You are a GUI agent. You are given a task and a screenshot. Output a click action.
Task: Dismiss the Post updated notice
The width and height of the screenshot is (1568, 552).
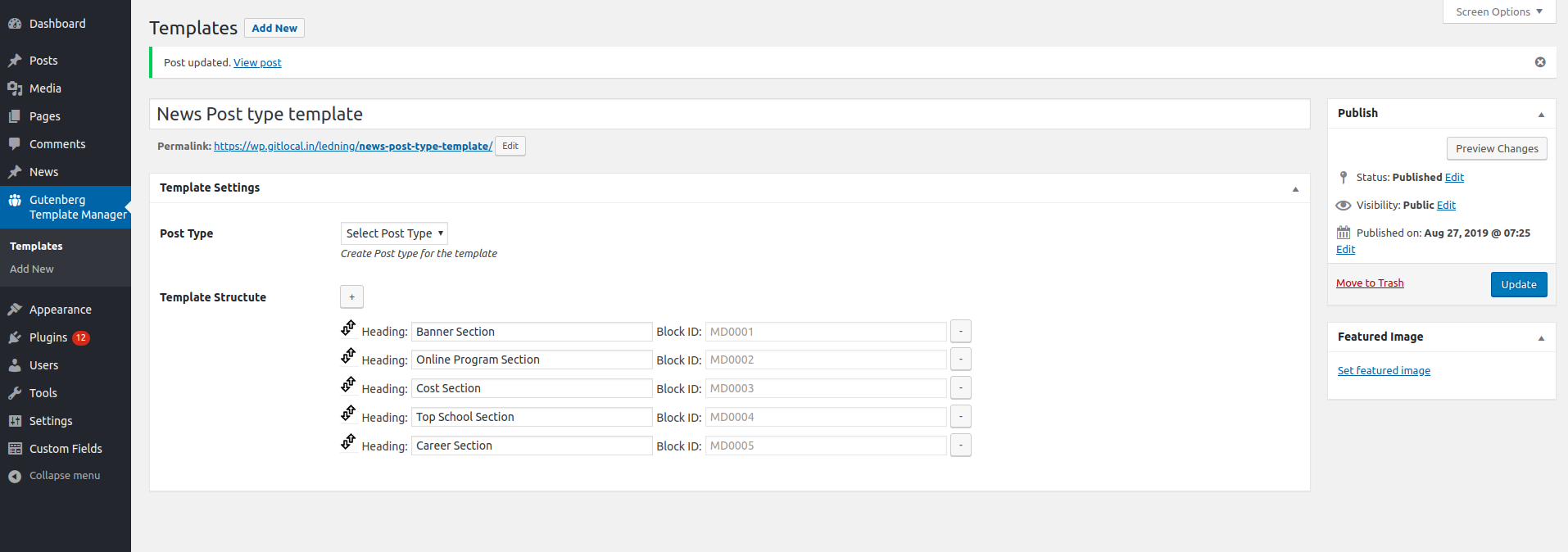(1540, 62)
